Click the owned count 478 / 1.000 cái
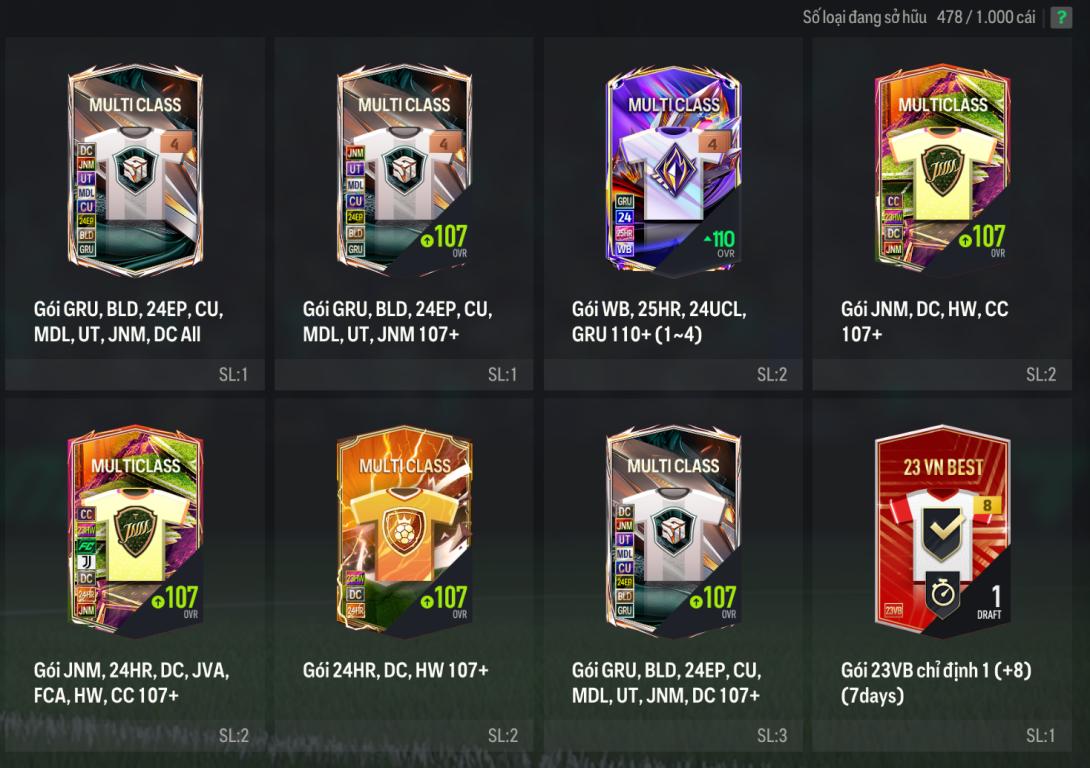Viewport: 1090px width, 768px height. (986, 17)
